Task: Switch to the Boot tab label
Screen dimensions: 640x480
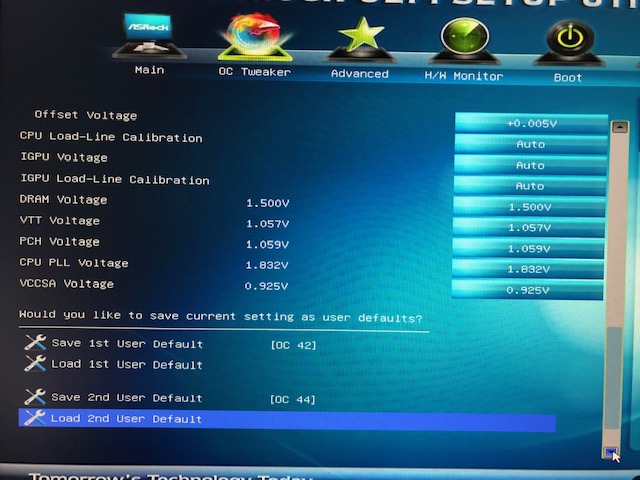Action: click(568, 78)
